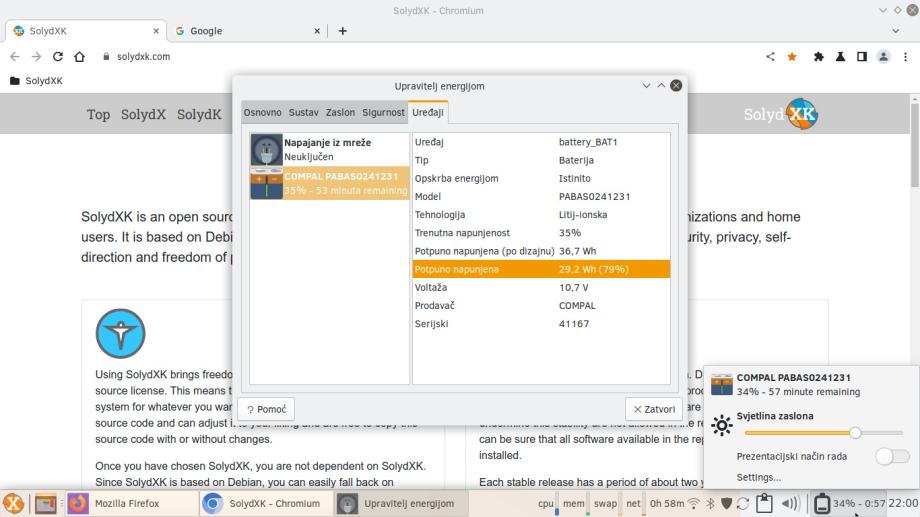Adjust the Svjetlina zaslona brightness slider
The height and width of the screenshot is (517, 920).
click(823, 432)
